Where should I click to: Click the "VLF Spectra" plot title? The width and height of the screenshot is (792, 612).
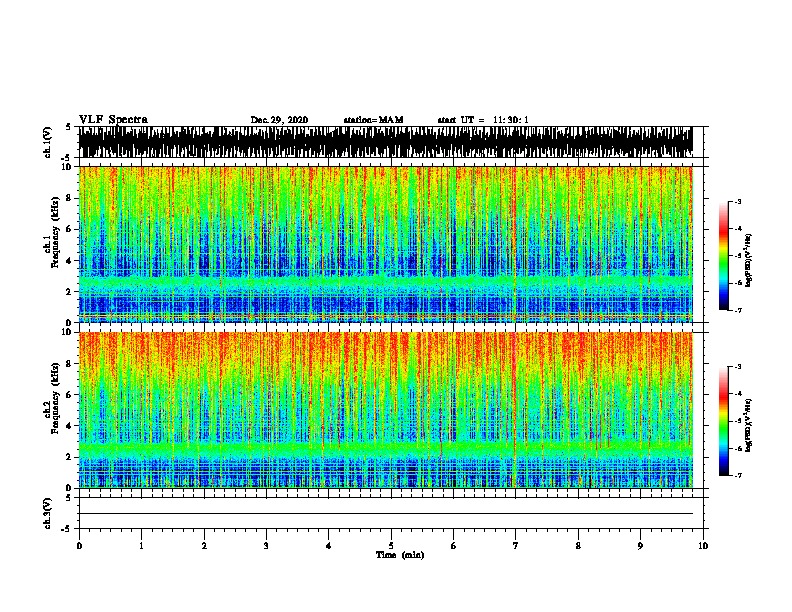[113, 120]
